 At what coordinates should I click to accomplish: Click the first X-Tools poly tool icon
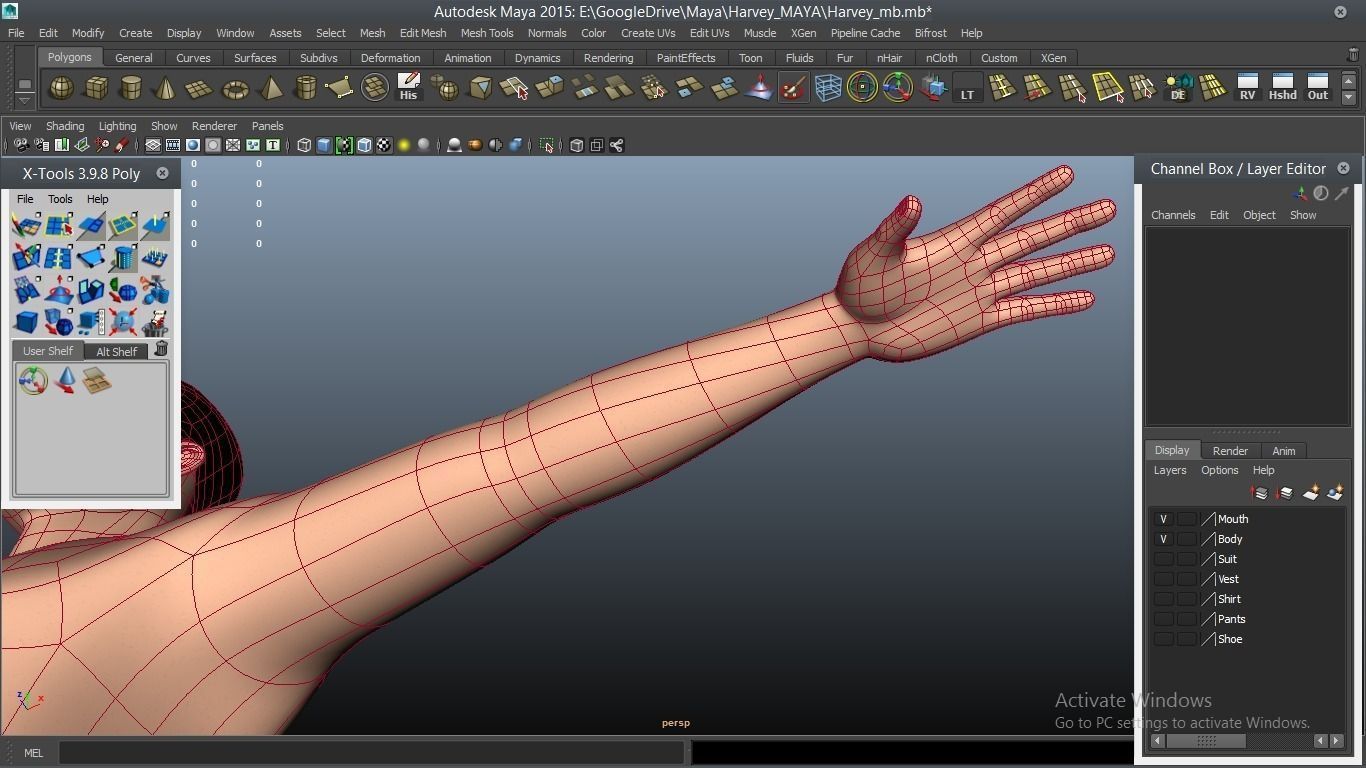click(x=26, y=225)
